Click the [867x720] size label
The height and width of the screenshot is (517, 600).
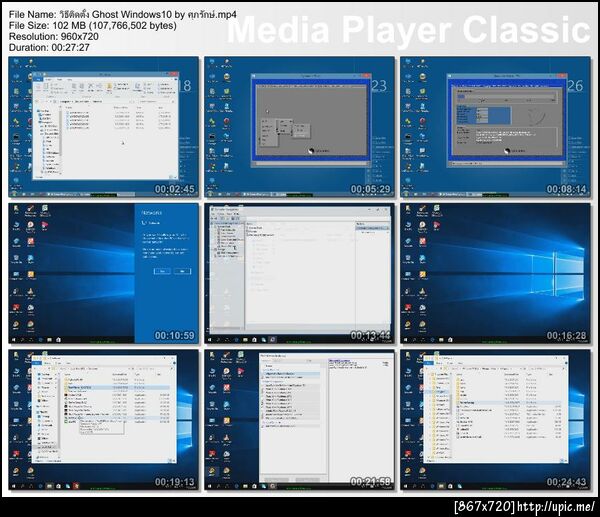pyautogui.click(x=484, y=507)
